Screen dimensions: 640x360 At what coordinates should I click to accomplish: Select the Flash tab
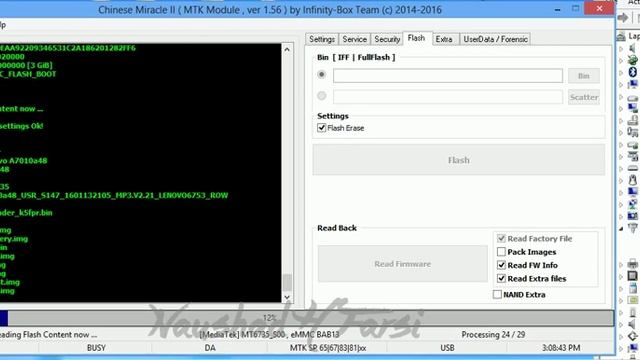(416, 38)
